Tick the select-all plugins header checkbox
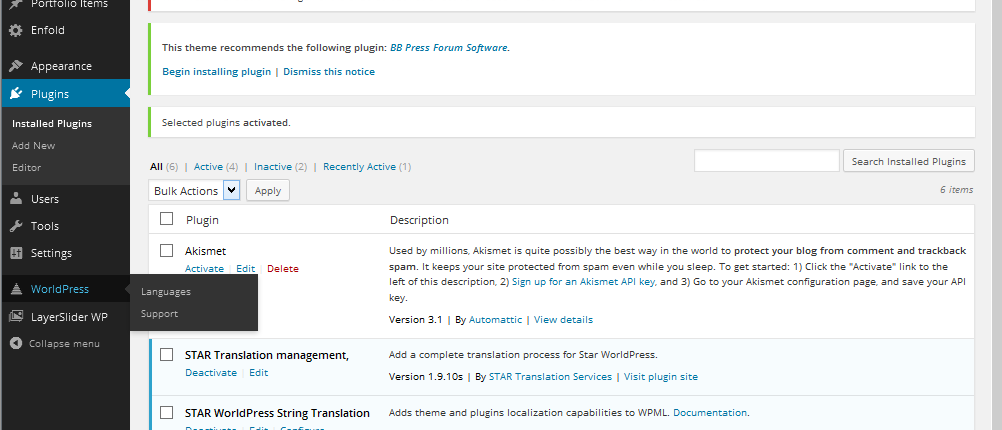This screenshot has height=430, width=1002. (167, 219)
